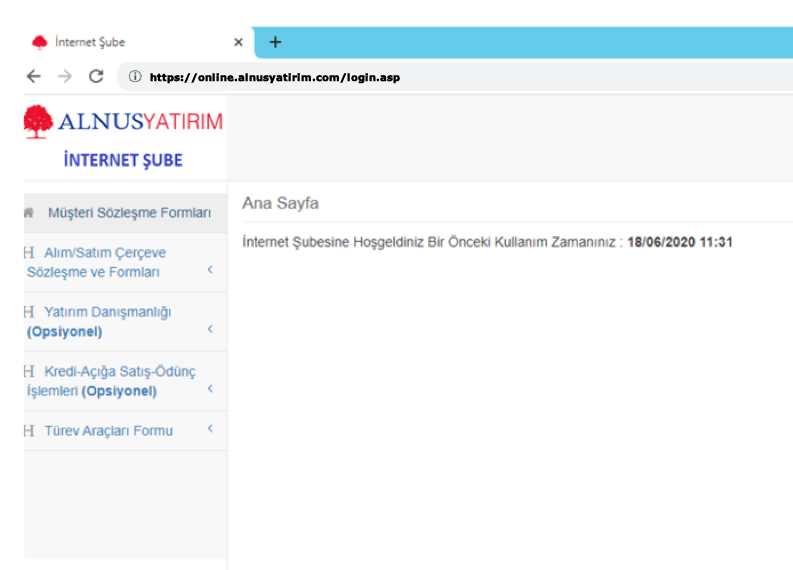Select Müşteri Sözleşme Formları menu item
The width and height of the screenshot is (793, 570).
coord(129,213)
